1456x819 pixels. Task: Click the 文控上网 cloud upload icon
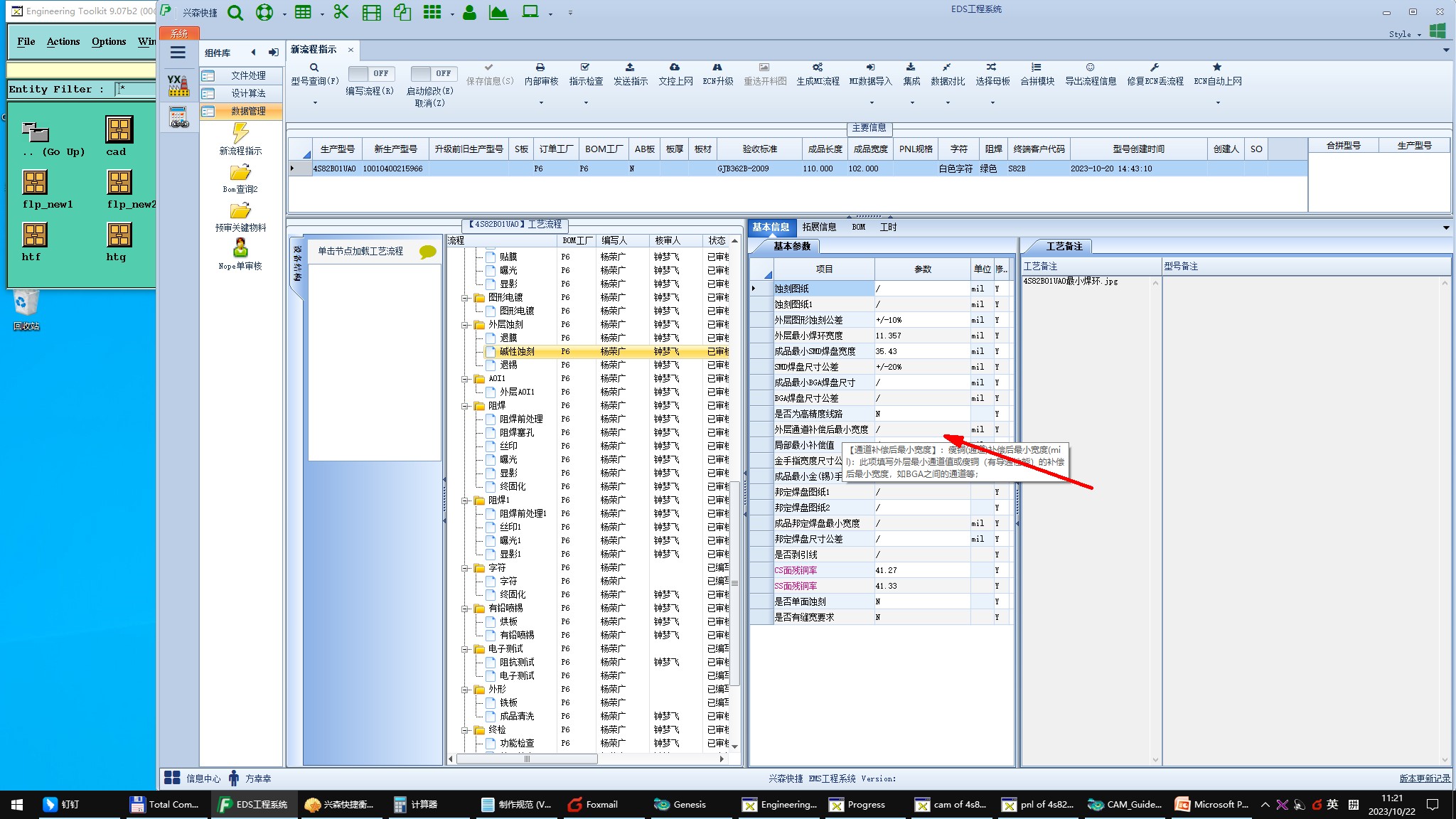pos(675,67)
